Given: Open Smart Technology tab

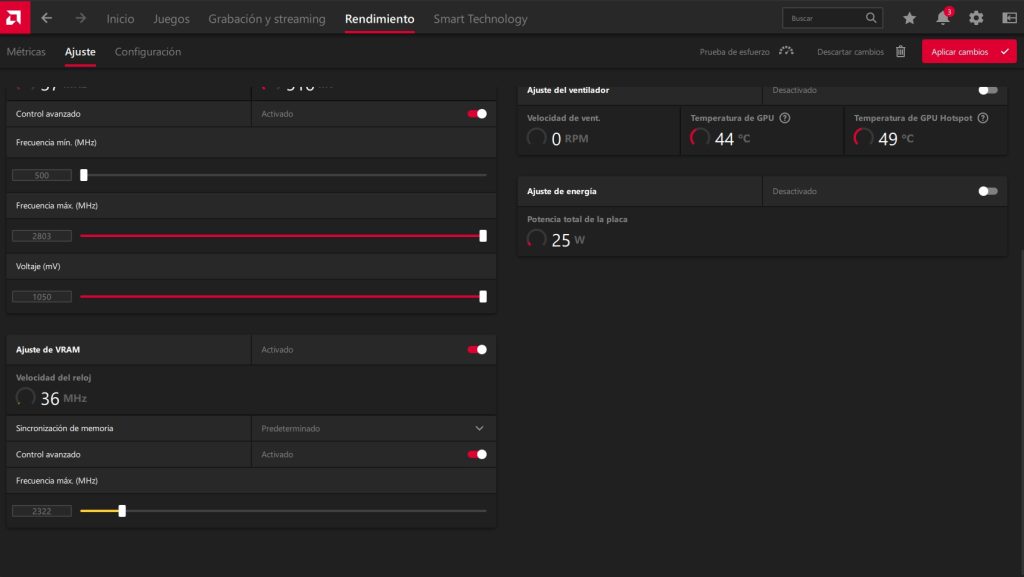Looking at the screenshot, I should [480, 19].
